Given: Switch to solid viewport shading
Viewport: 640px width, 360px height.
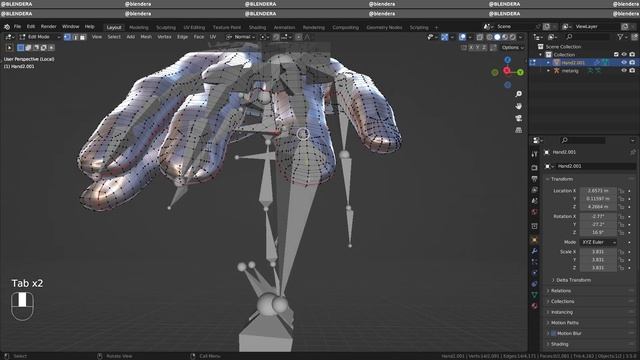Looking at the screenshot, I should click(497, 37).
